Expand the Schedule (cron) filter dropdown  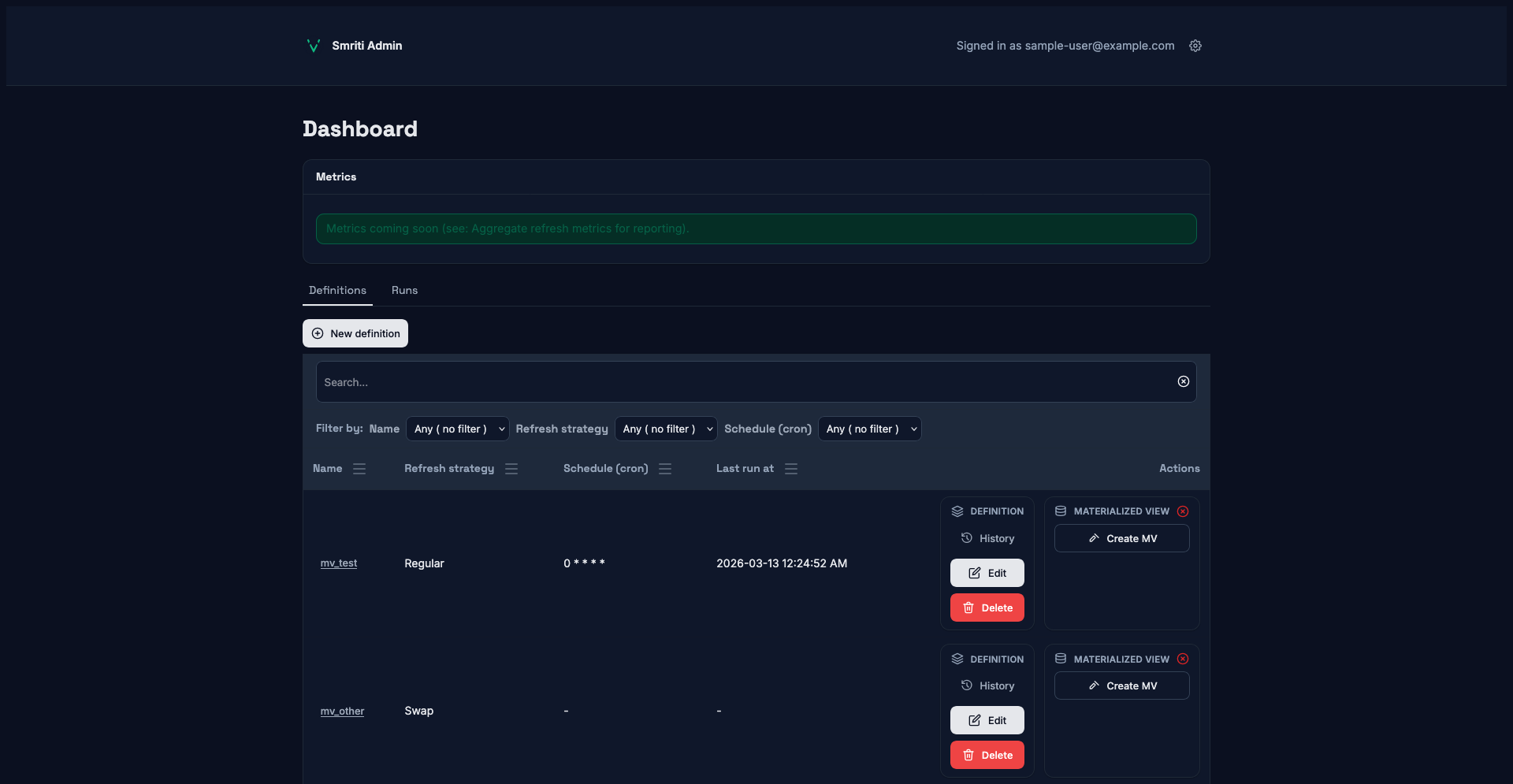(869, 429)
